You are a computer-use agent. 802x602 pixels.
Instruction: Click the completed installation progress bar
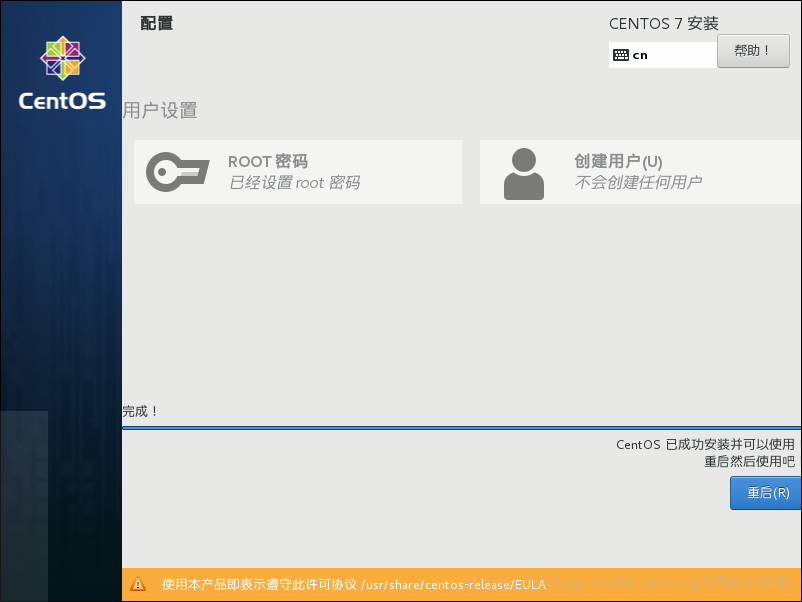tap(461, 428)
